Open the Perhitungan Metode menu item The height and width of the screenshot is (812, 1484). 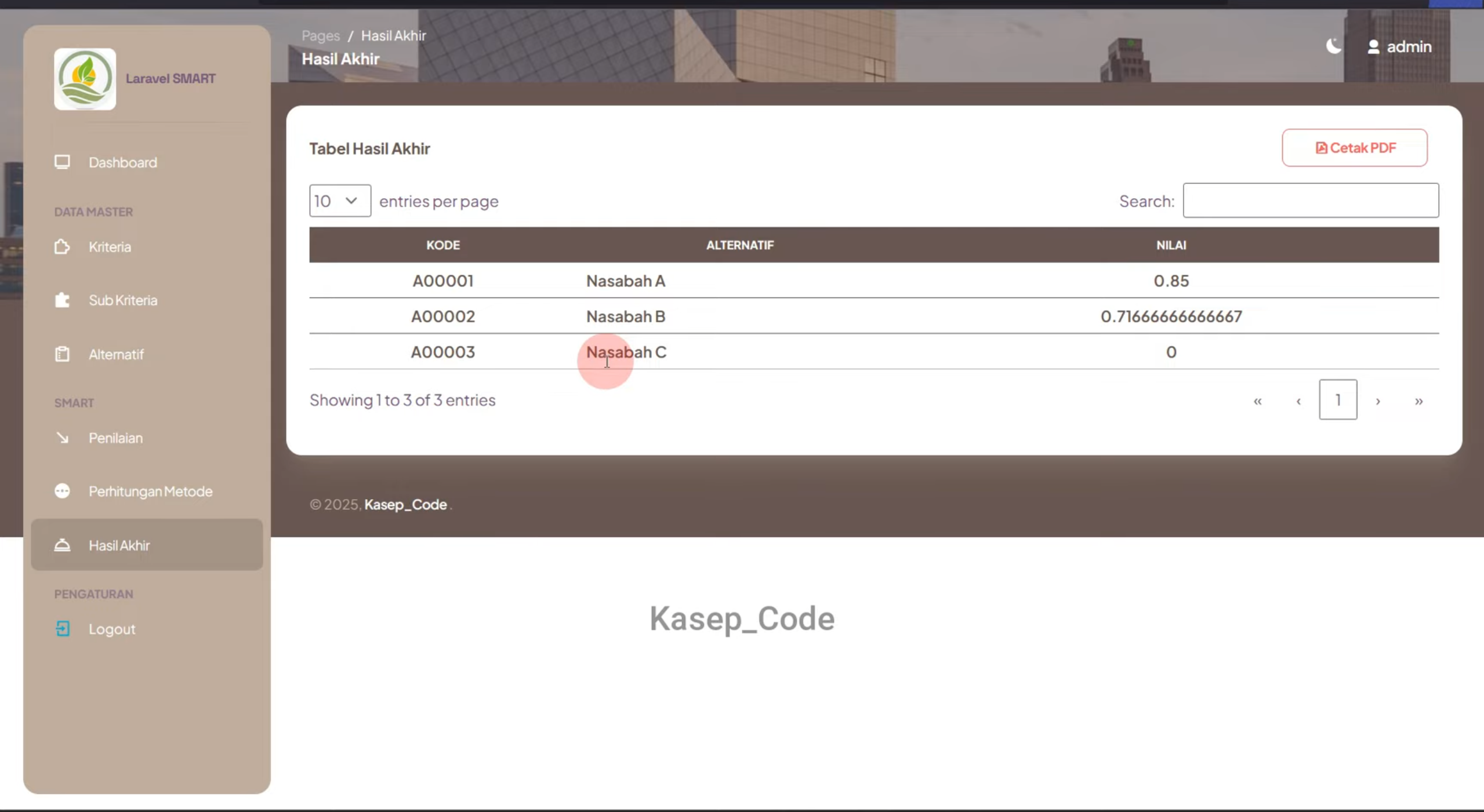pyautogui.click(x=147, y=491)
